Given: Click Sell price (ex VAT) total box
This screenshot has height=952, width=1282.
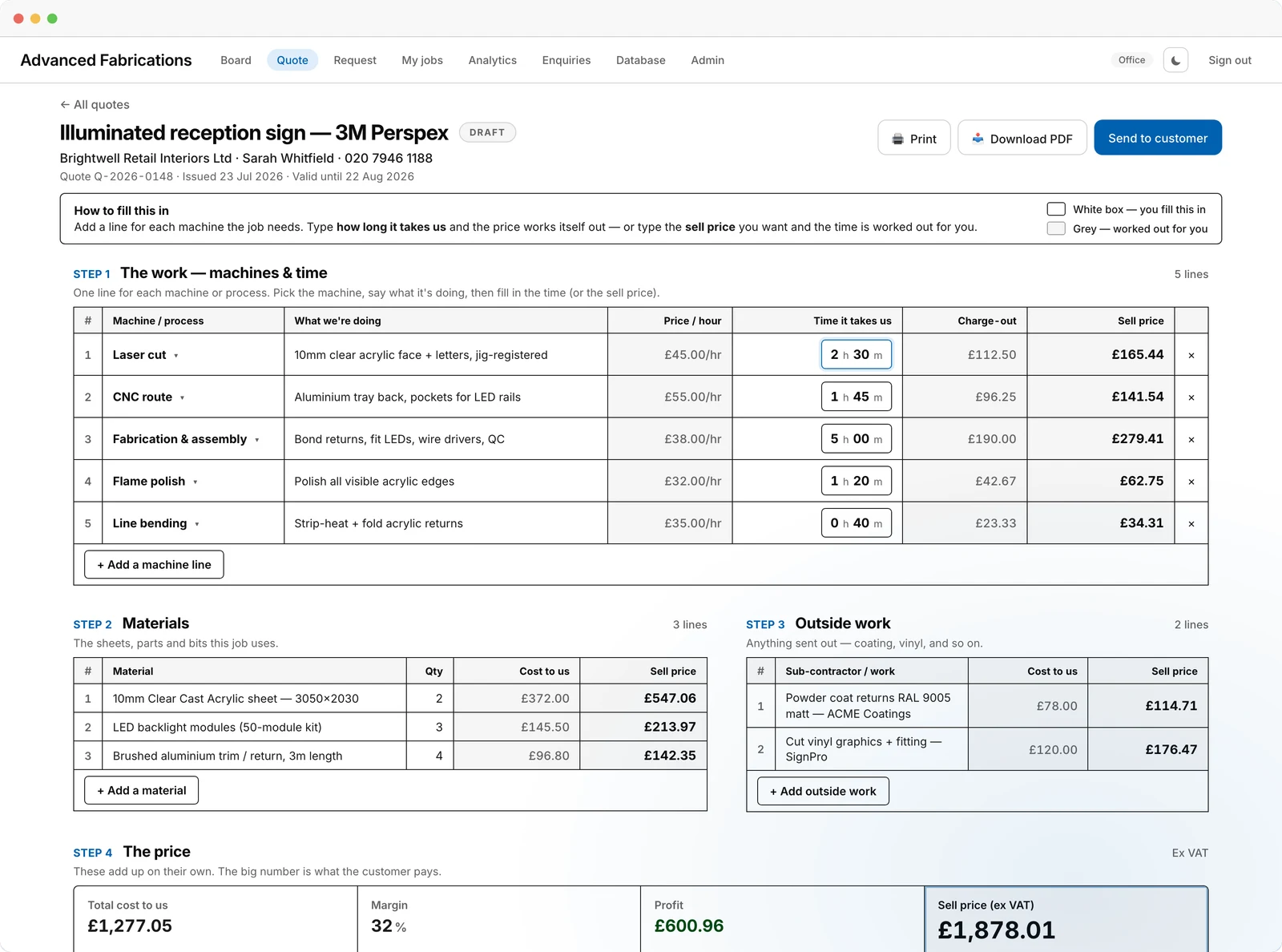Looking at the screenshot, I should click(1066, 919).
